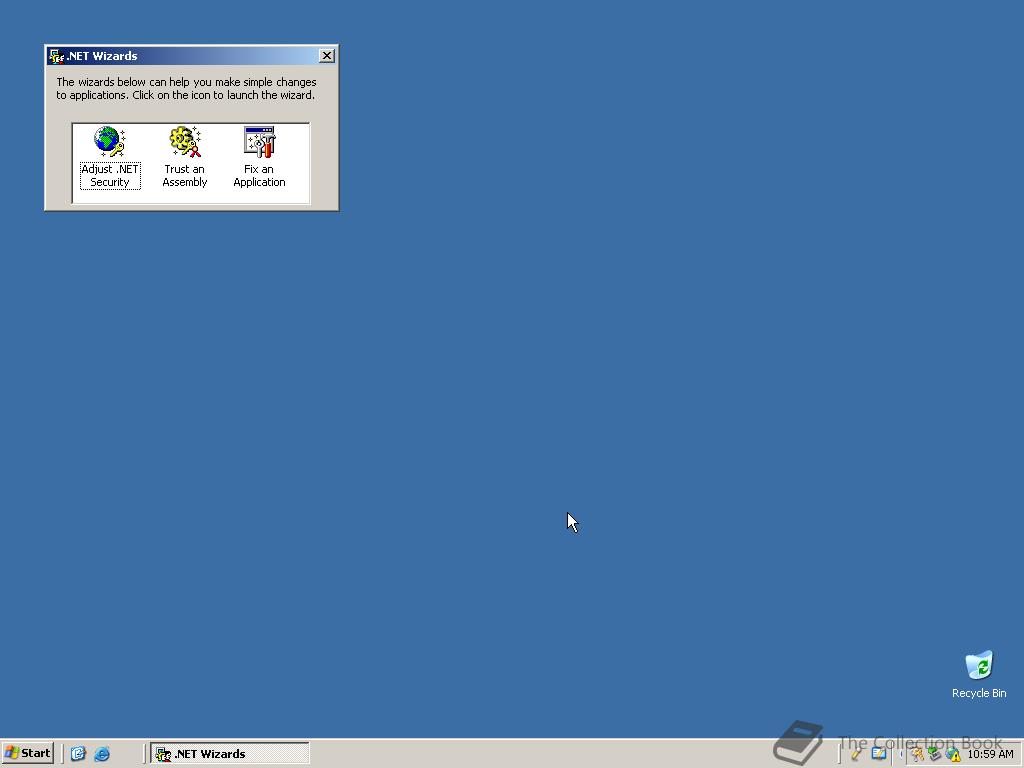This screenshot has height=768, width=1024.
Task: Launch the Fix an Application wizard
Action: point(259,157)
